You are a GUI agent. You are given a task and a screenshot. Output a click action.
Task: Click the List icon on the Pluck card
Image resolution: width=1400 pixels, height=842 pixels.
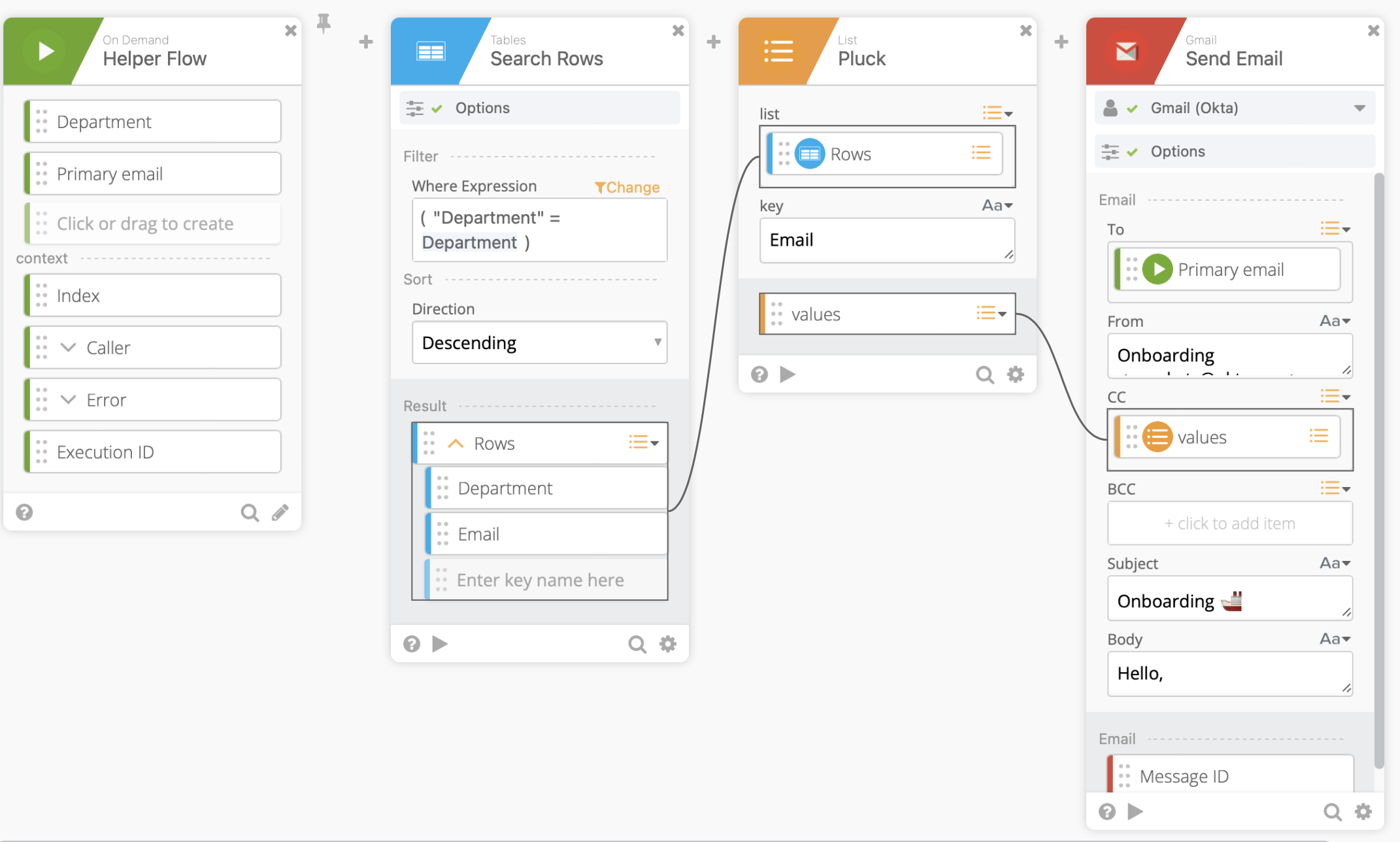click(778, 50)
